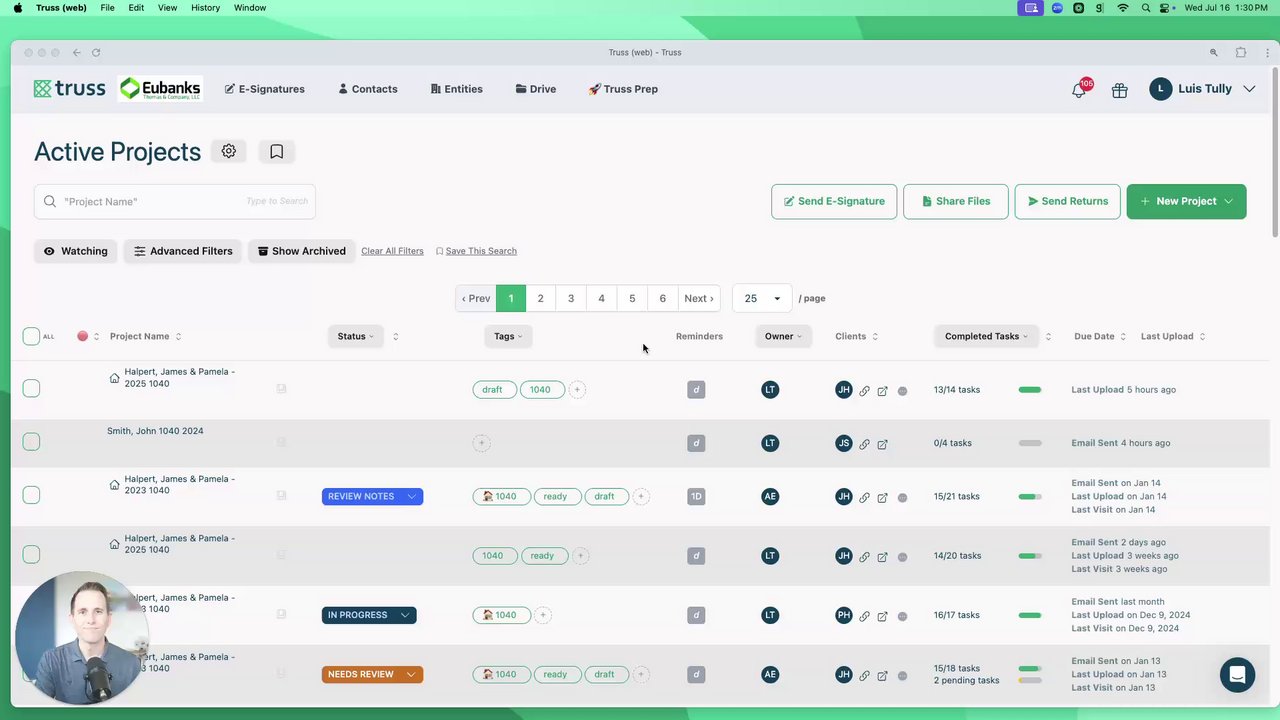Click the Eubanks company logo
This screenshot has width=1280, height=720.
point(160,89)
